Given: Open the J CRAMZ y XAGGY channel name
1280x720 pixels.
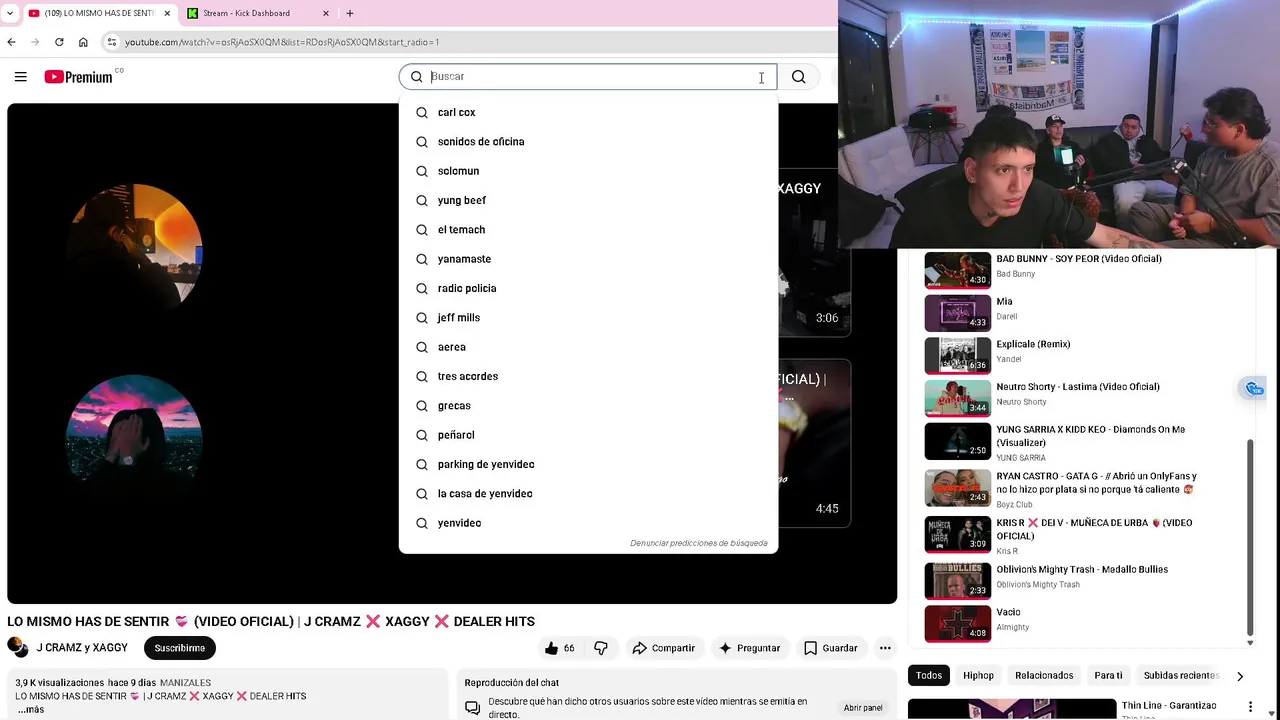Looking at the screenshot, I should (82, 648).
